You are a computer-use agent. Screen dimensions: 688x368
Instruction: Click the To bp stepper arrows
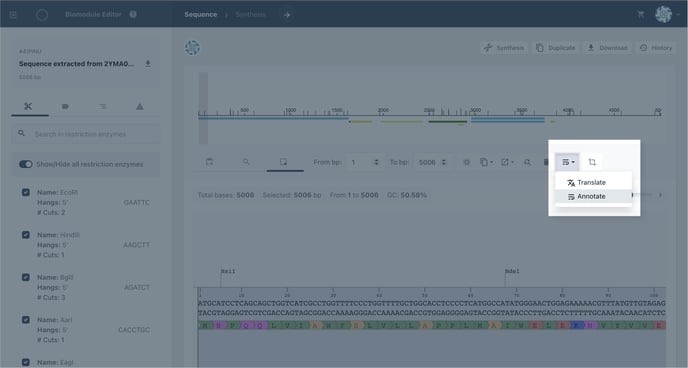pos(444,162)
